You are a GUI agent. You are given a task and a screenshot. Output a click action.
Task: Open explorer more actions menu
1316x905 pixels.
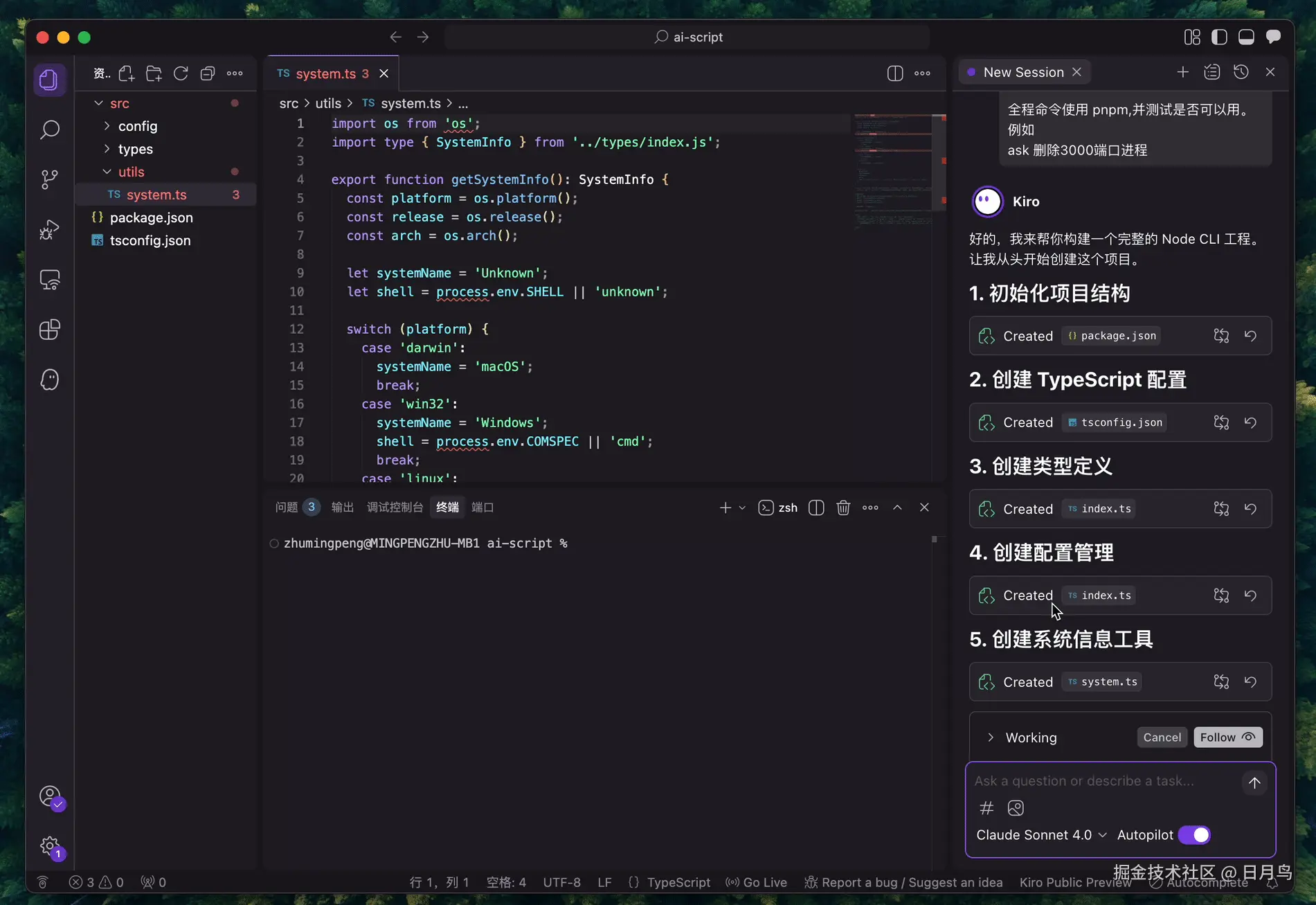coord(235,73)
